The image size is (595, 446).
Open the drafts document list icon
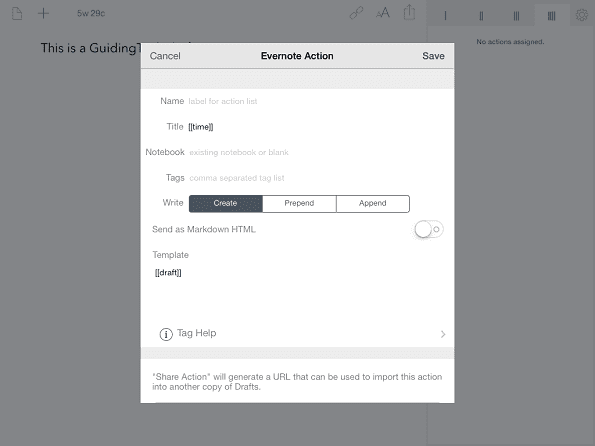(17, 14)
